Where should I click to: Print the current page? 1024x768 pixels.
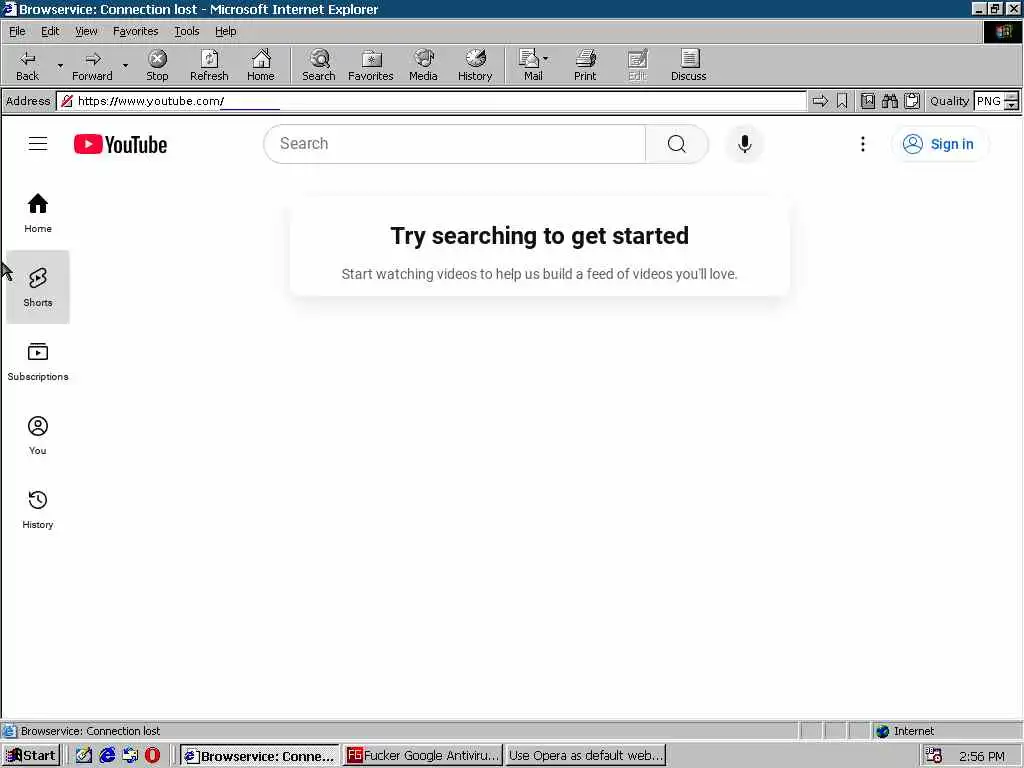[585, 65]
